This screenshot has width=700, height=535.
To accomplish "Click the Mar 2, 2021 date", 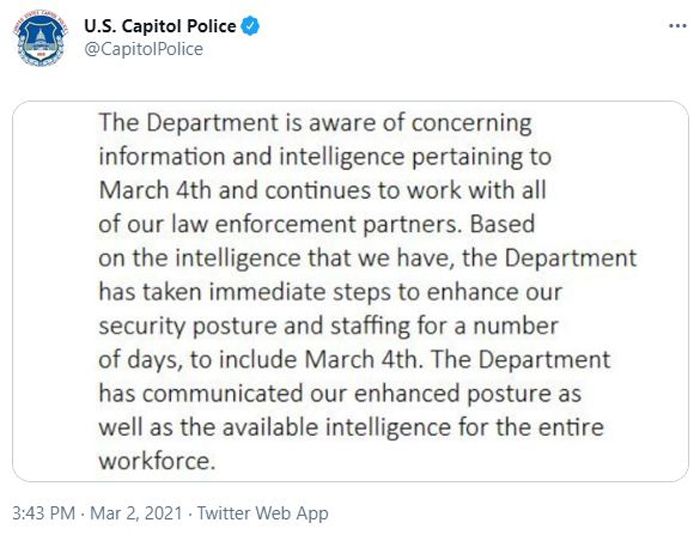I will click(136, 513).
